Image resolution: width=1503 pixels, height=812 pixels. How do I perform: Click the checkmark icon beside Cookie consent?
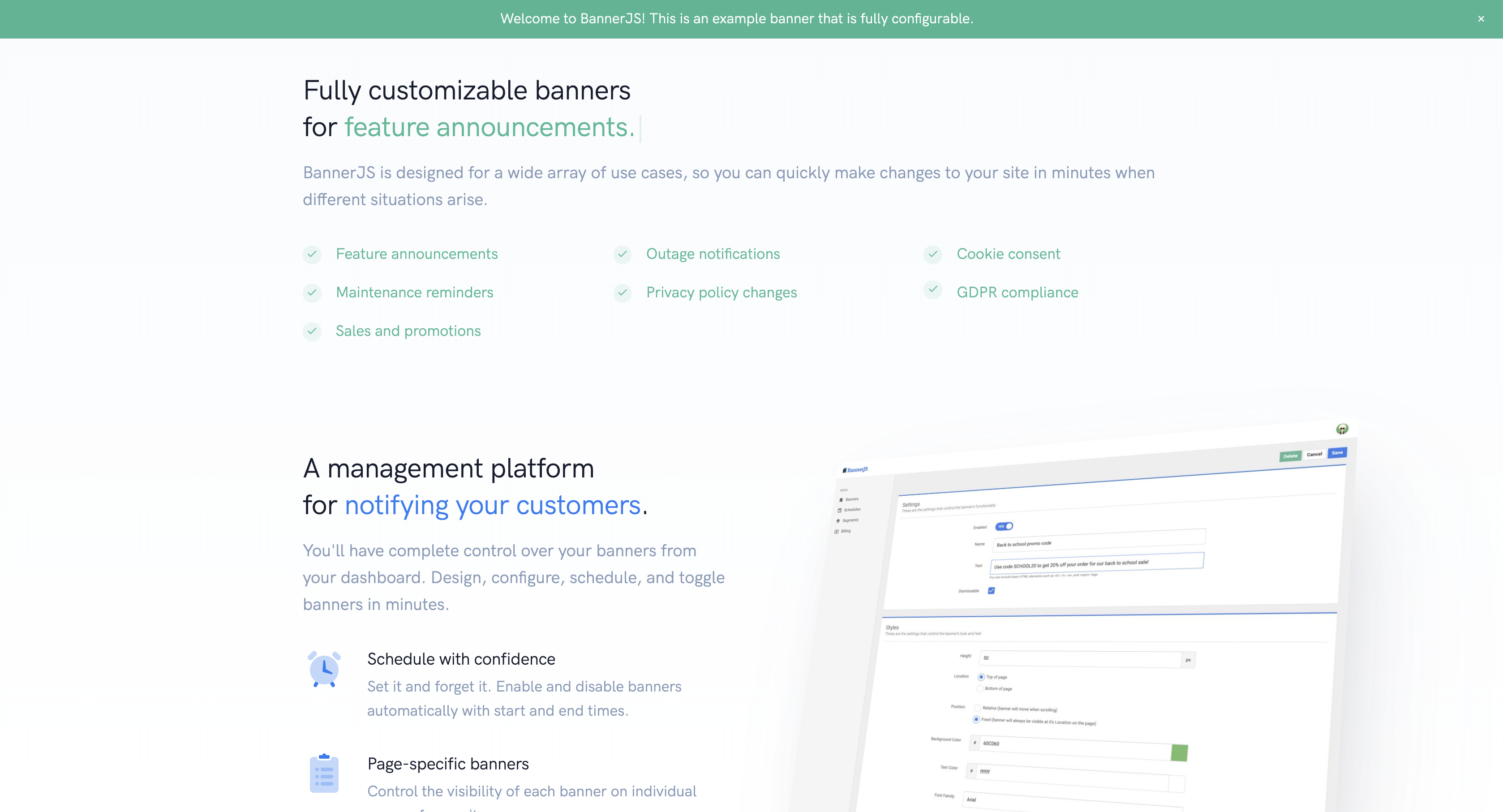[933, 254]
